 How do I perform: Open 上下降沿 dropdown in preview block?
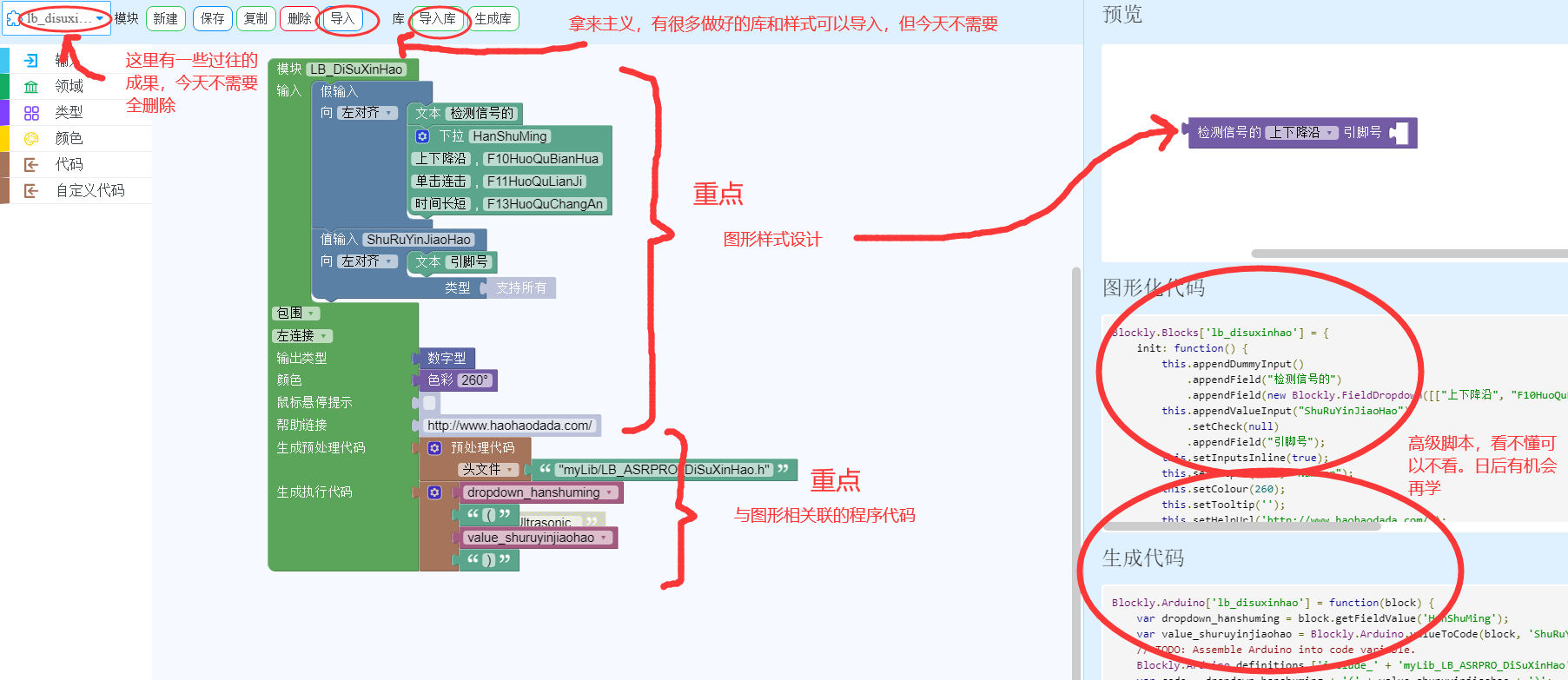[1301, 132]
